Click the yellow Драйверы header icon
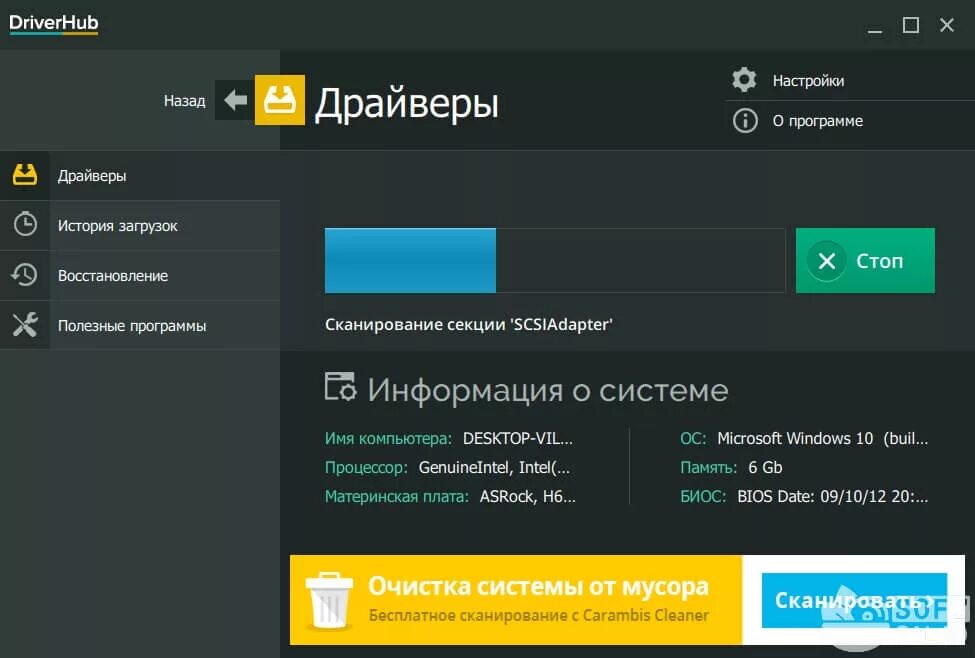 click(280, 100)
